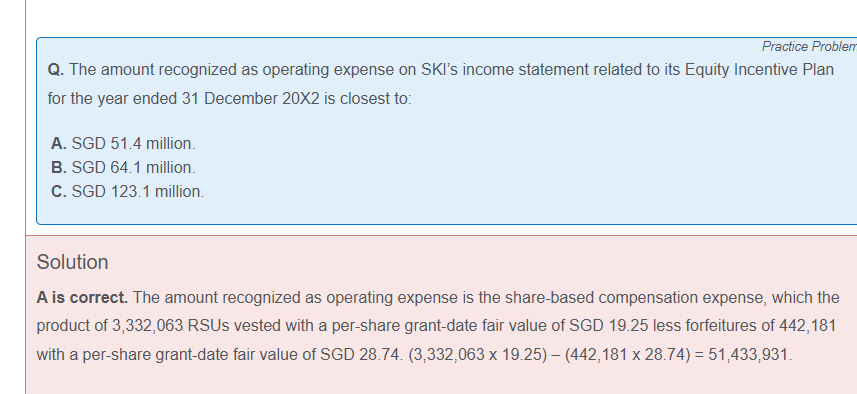This screenshot has width=857, height=394.
Task: Click 'SGD 19.25' in the solution
Action: pyautogui.click(x=608, y=326)
